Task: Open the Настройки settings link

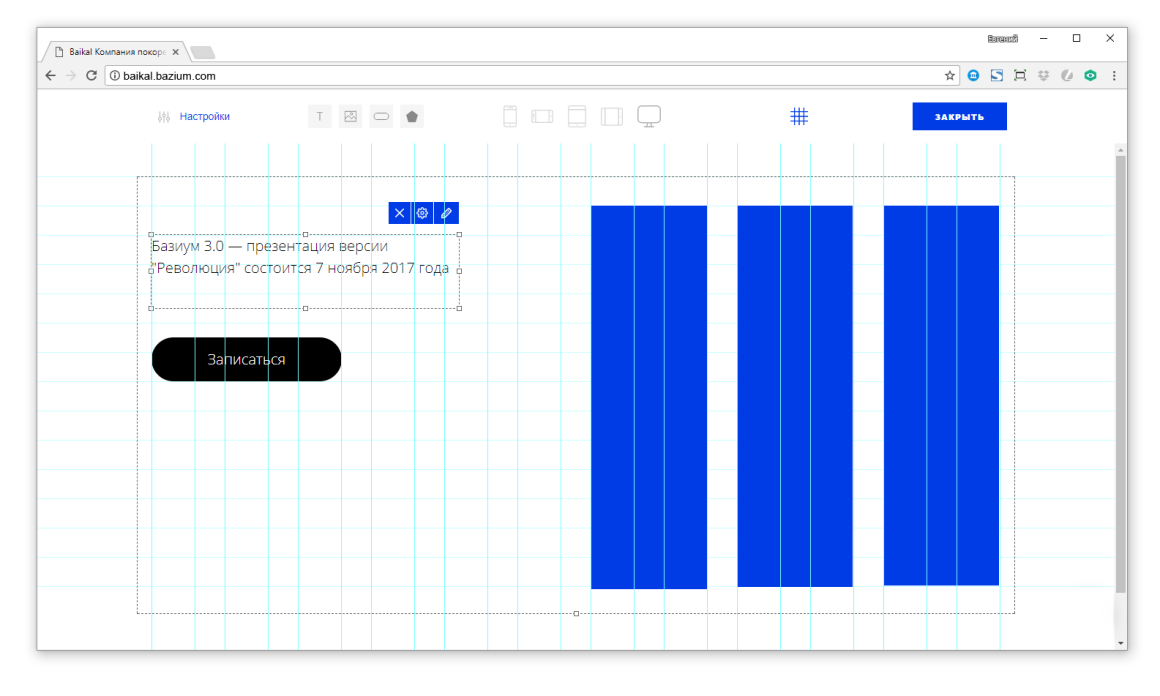Action: pyautogui.click(x=204, y=116)
